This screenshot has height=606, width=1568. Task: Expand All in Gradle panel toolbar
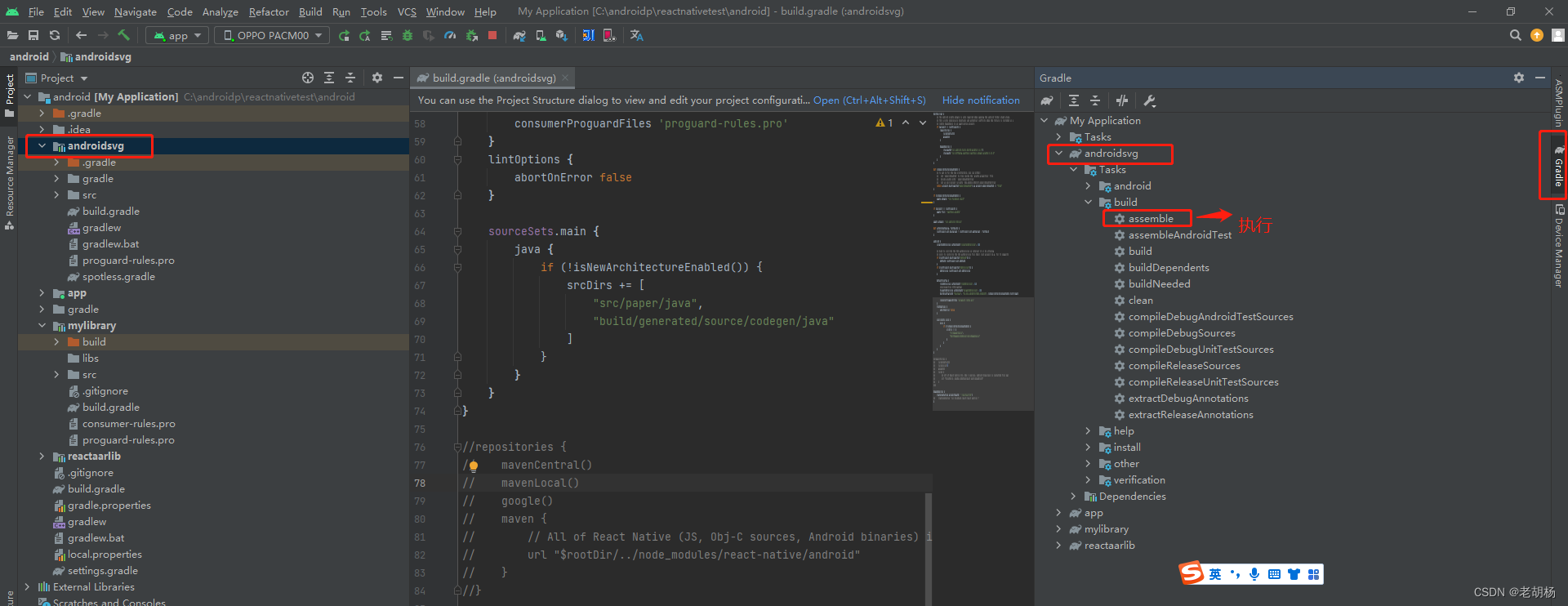[x=1074, y=100]
